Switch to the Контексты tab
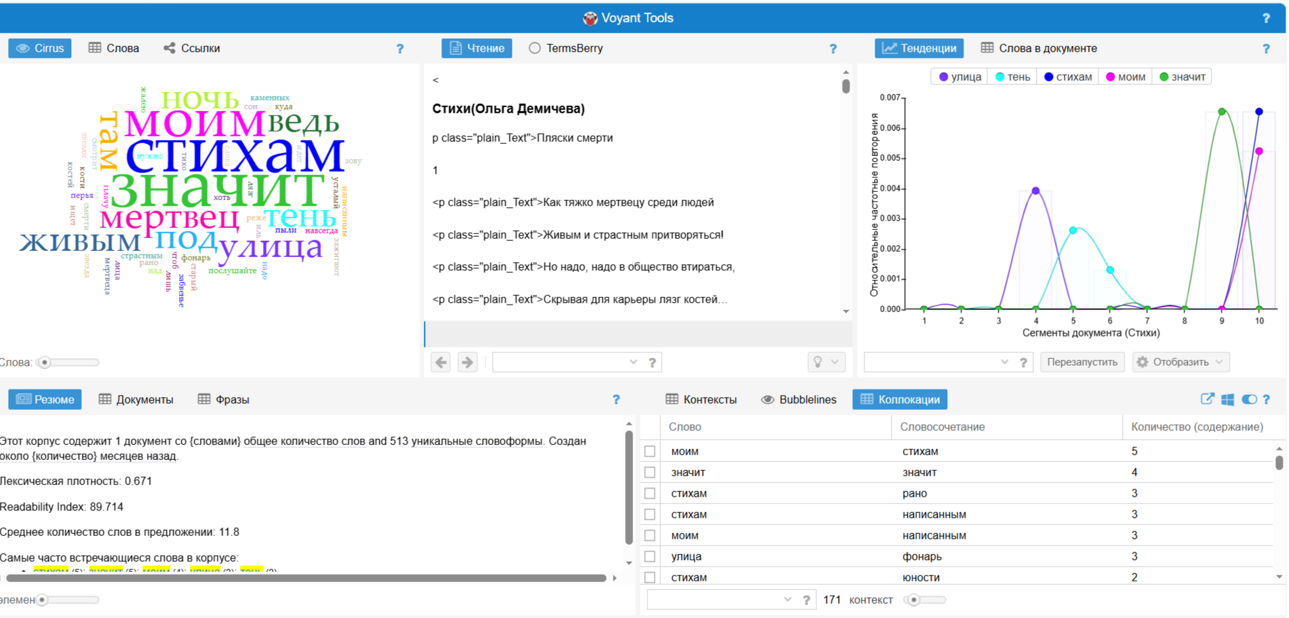 click(700, 399)
